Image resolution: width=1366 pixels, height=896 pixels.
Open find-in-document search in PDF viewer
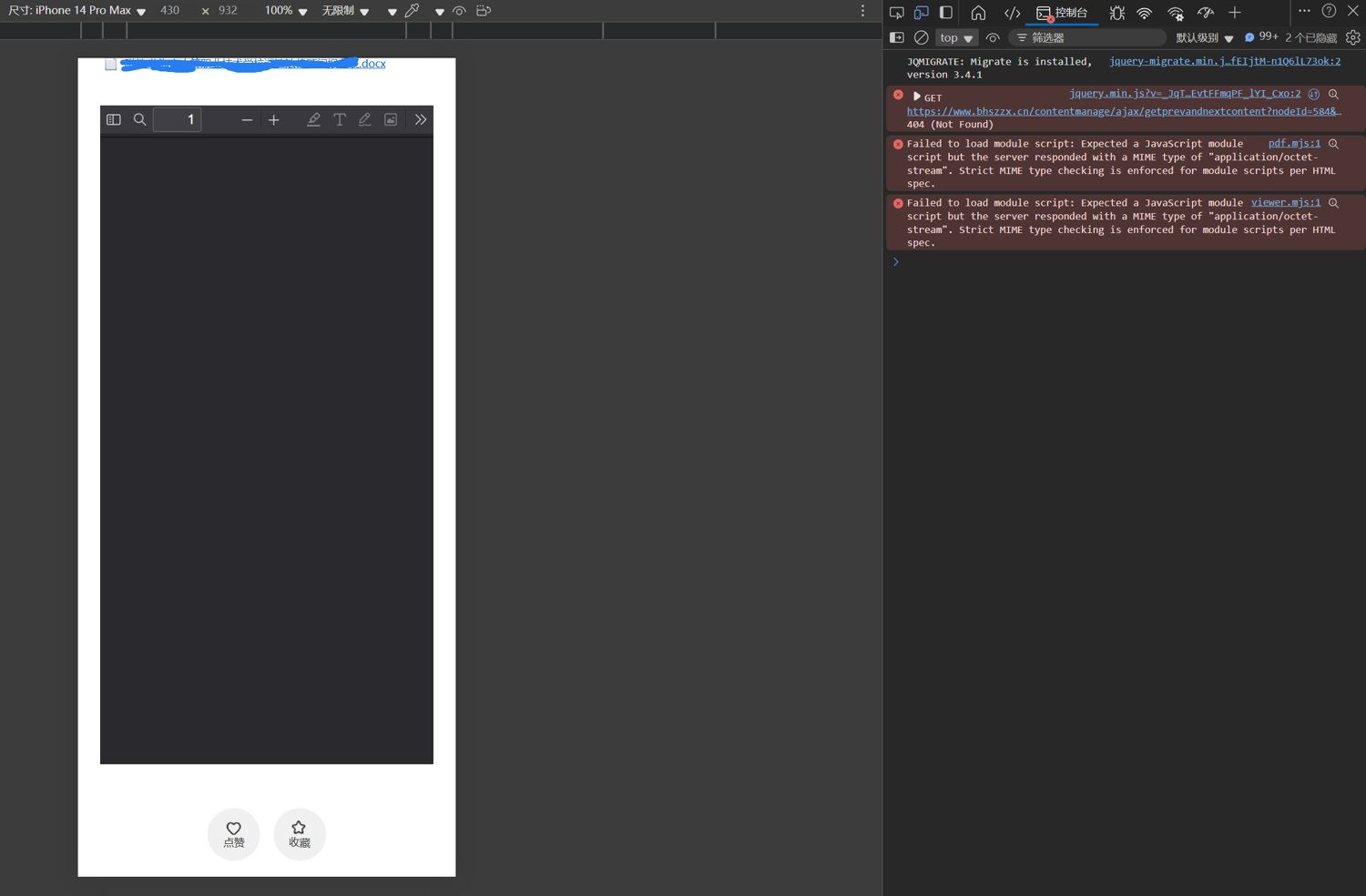click(x=139, y=119)
